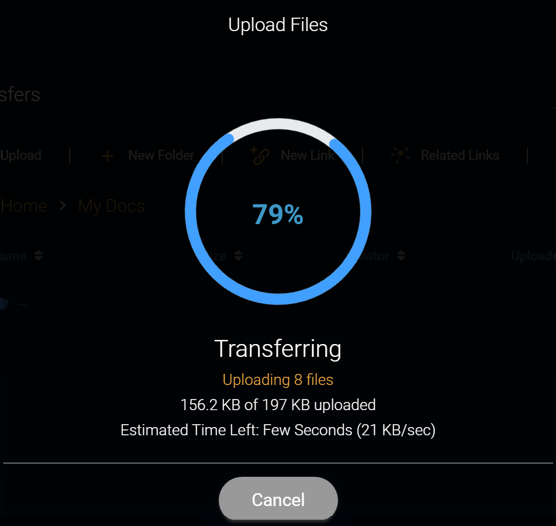The image size is (556, 526).
Task: Sort by Size column arrows
Action: click(x=238, y=256)
